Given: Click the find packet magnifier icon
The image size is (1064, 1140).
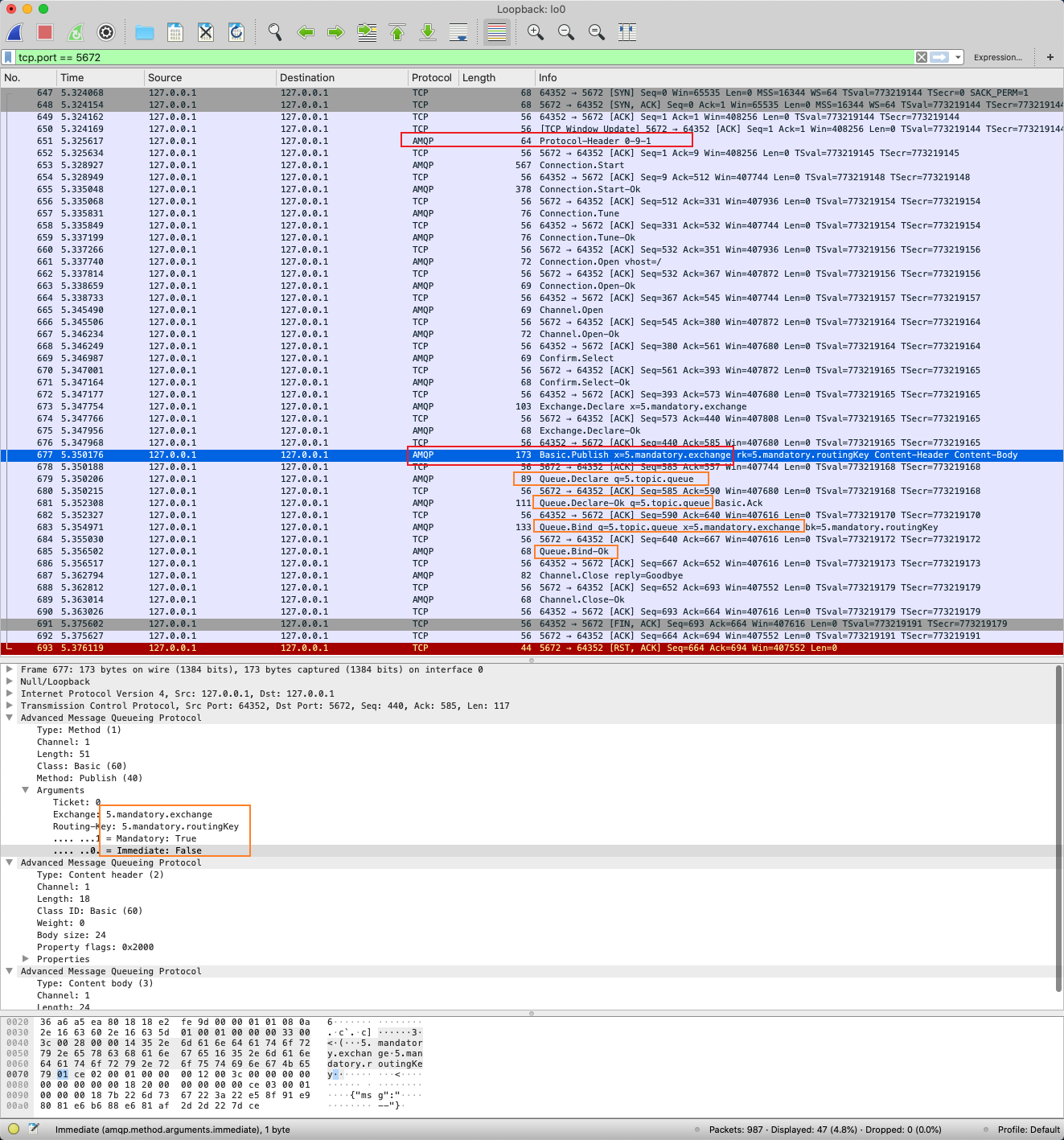Looking at the screenshot, I should tap(275, 32).
